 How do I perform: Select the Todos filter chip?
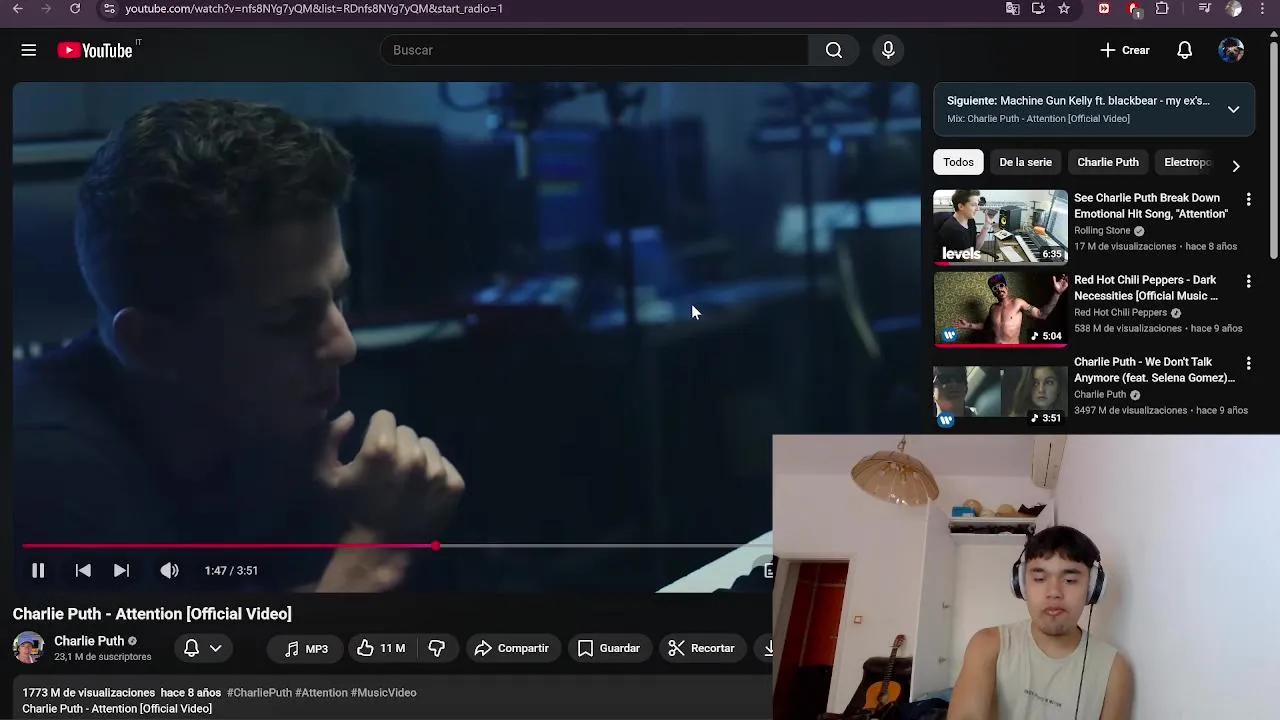click(958, 162)
